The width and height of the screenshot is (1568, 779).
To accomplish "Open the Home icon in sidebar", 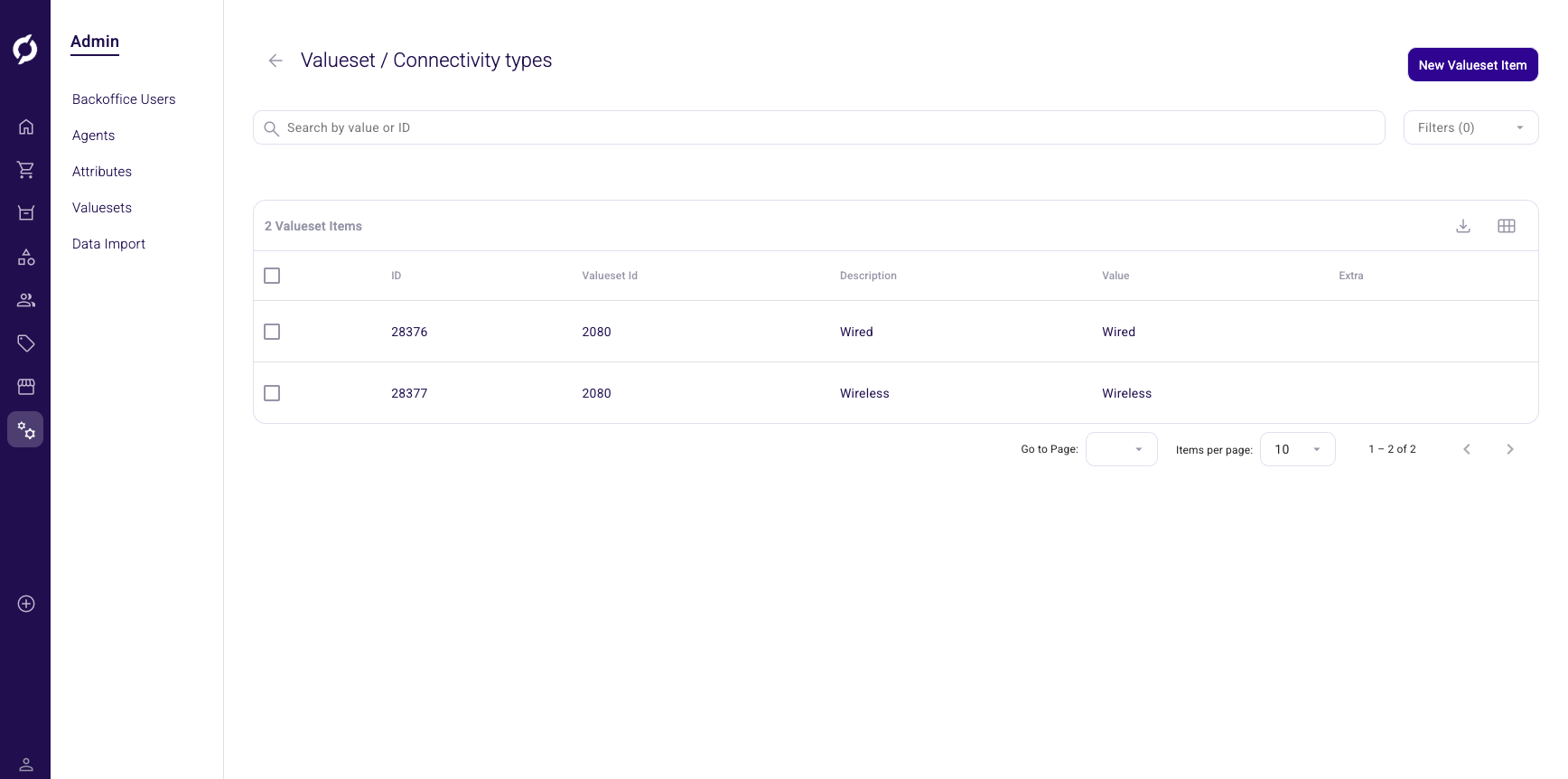I will point(26,127).
